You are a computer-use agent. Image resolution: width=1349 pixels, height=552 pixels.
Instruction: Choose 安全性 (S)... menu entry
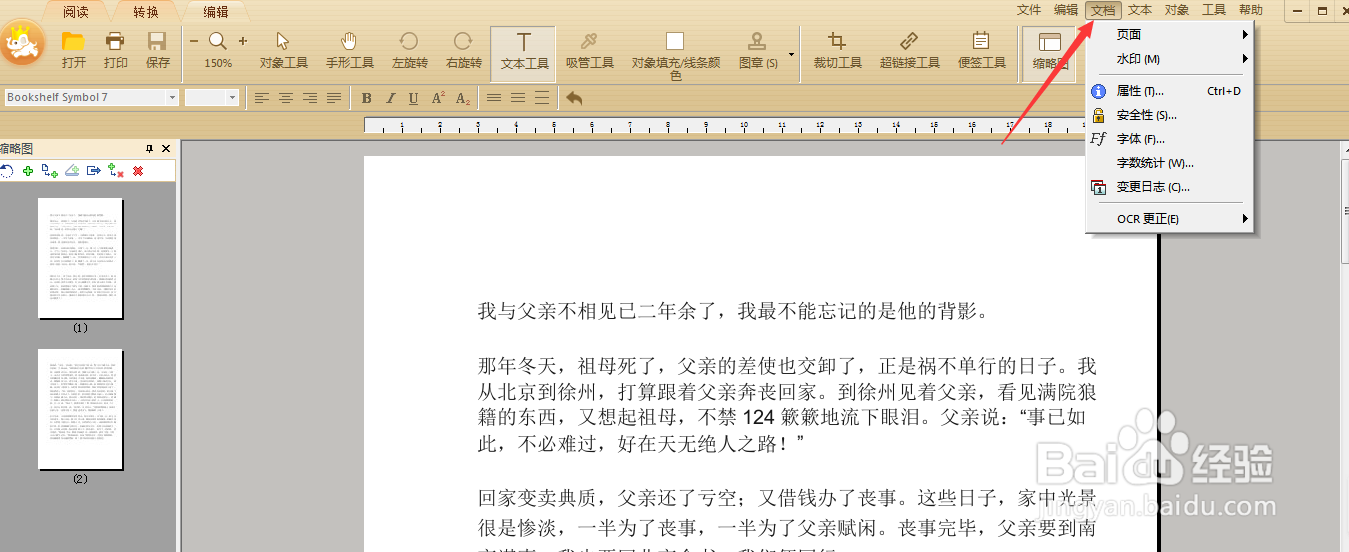1170,115
